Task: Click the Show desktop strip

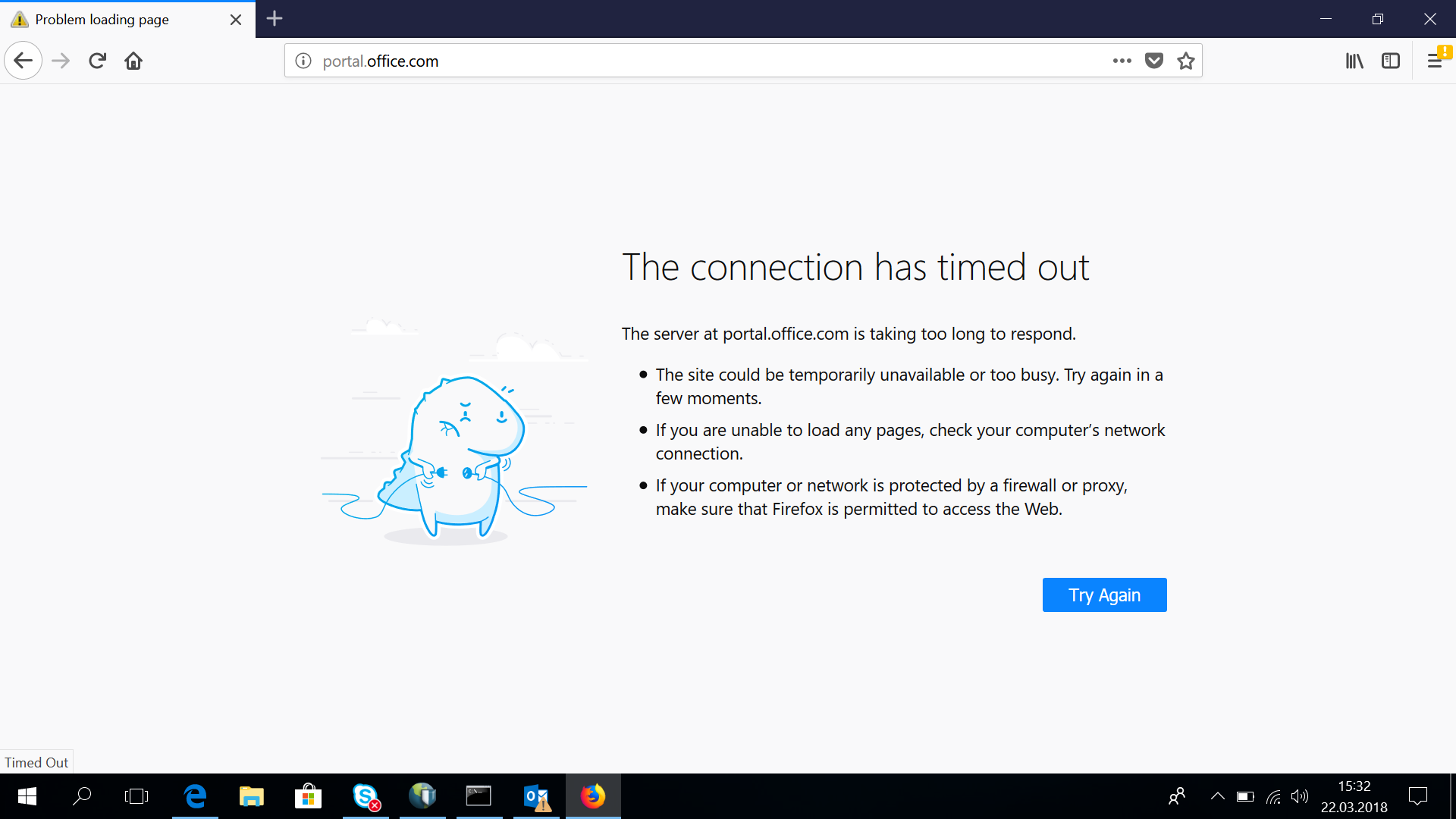Action: [x=1452, y=796]
